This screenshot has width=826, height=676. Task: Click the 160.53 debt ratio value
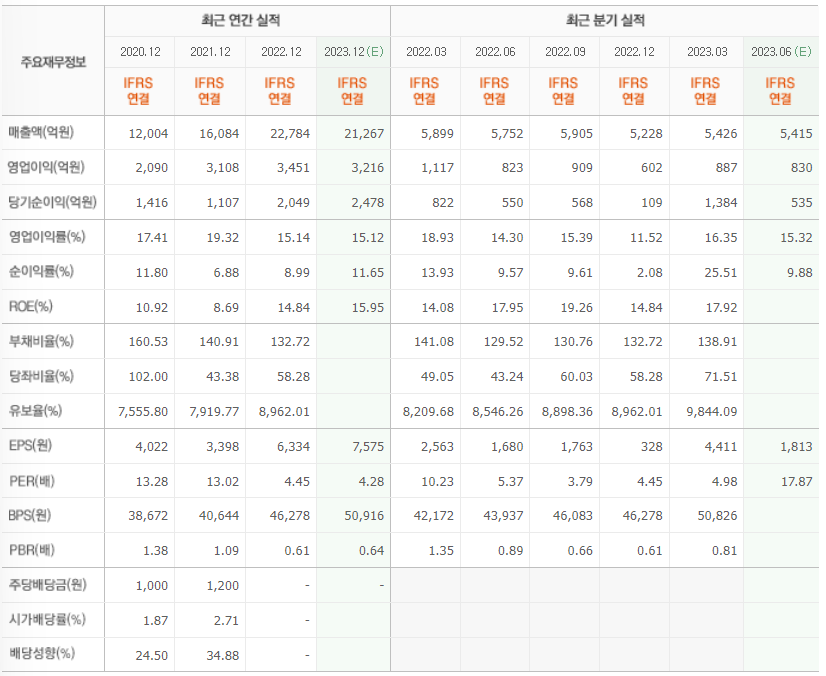coord(148,342)
